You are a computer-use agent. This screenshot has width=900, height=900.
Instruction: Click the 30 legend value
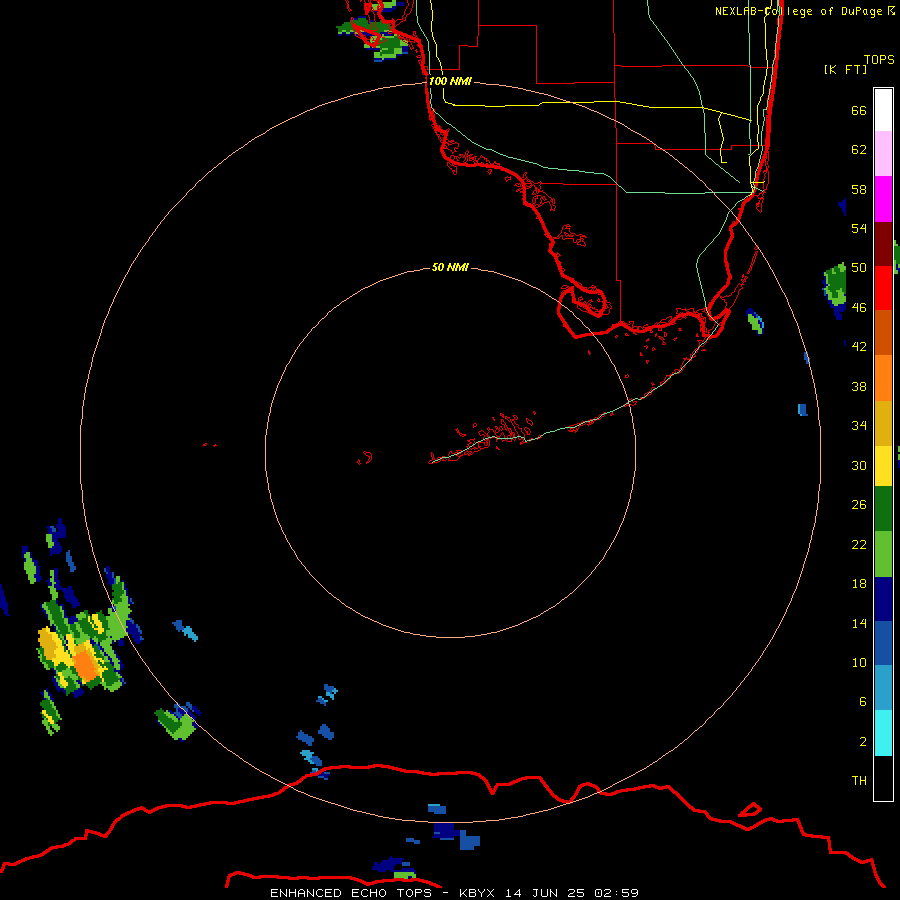click(859, 465)
